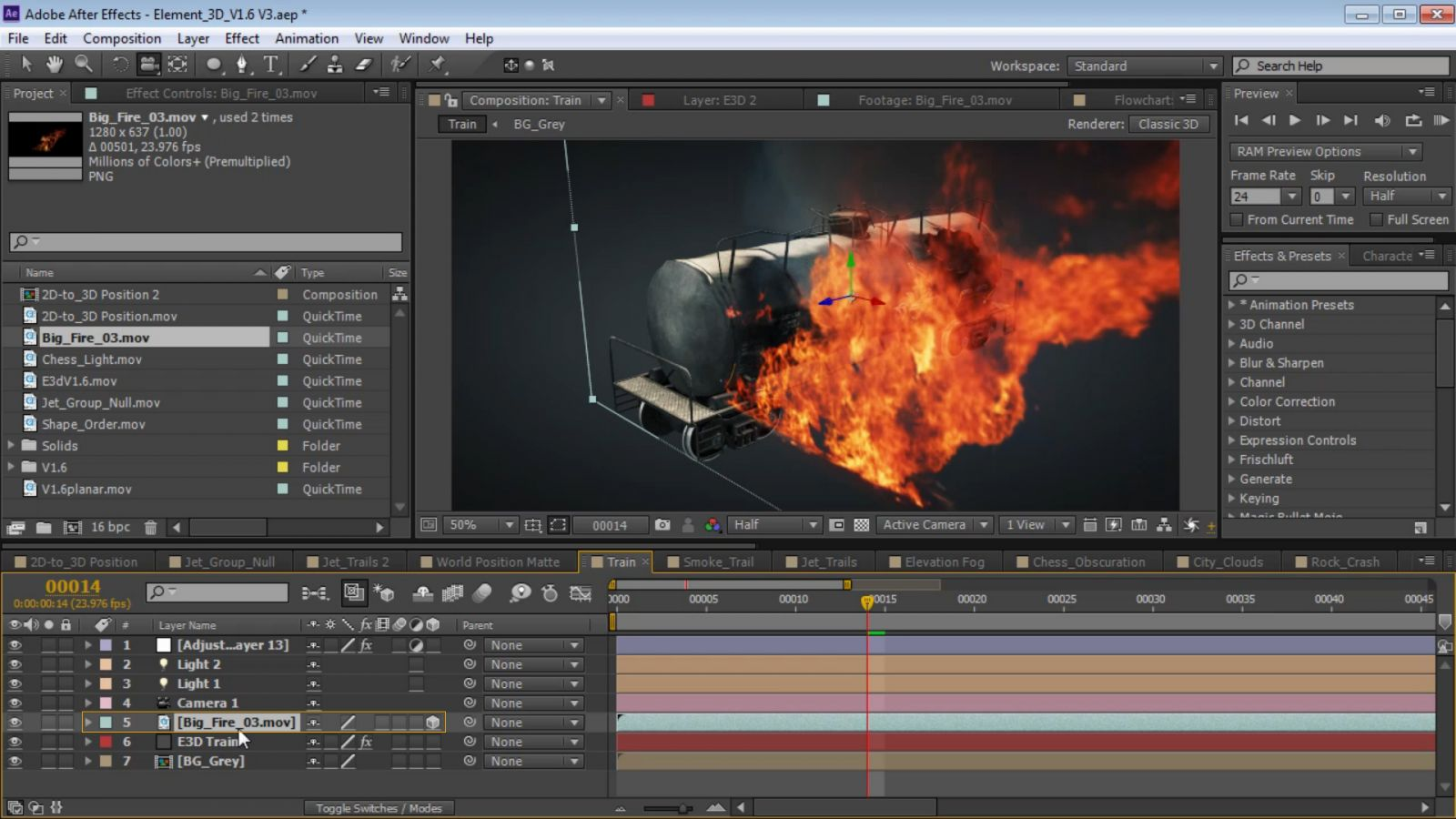
Task: Click the Classic 3D renderer button
Action: pyautogui.click(x=1168, y=124)
